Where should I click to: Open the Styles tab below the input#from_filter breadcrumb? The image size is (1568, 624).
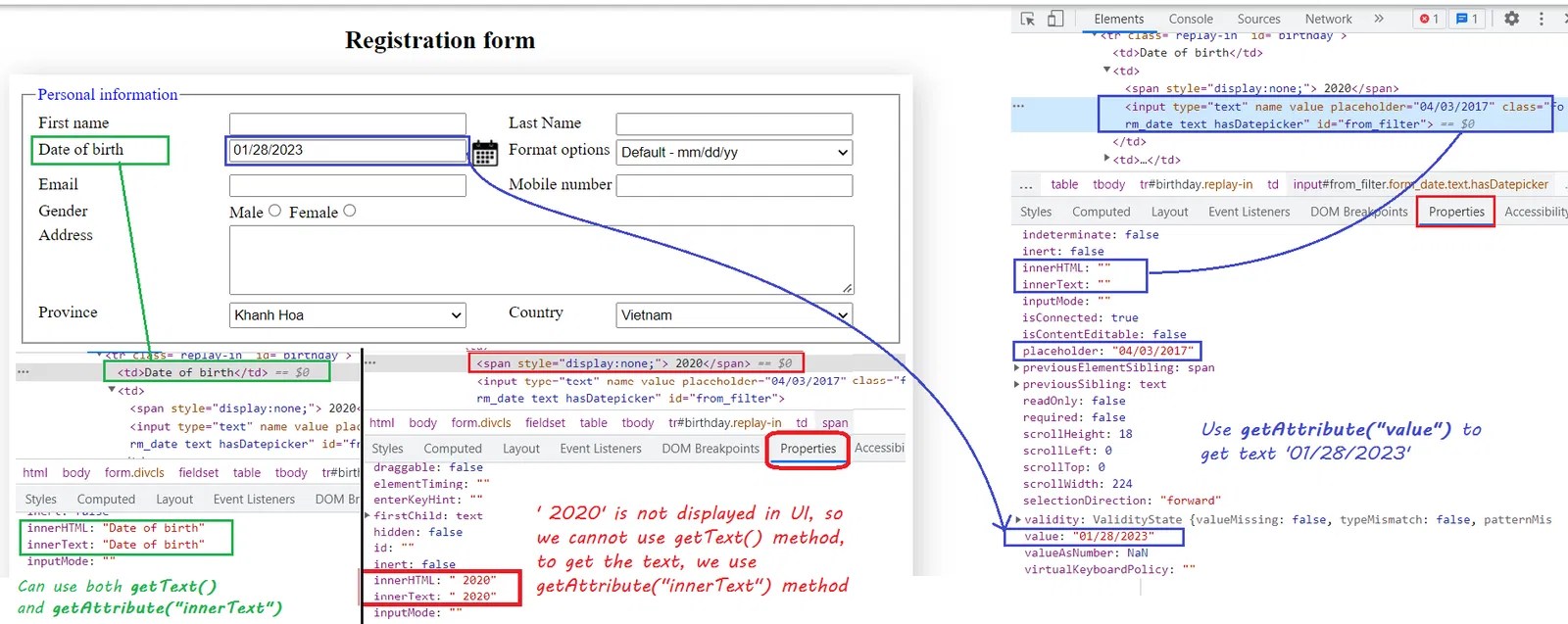(1036, 212)
